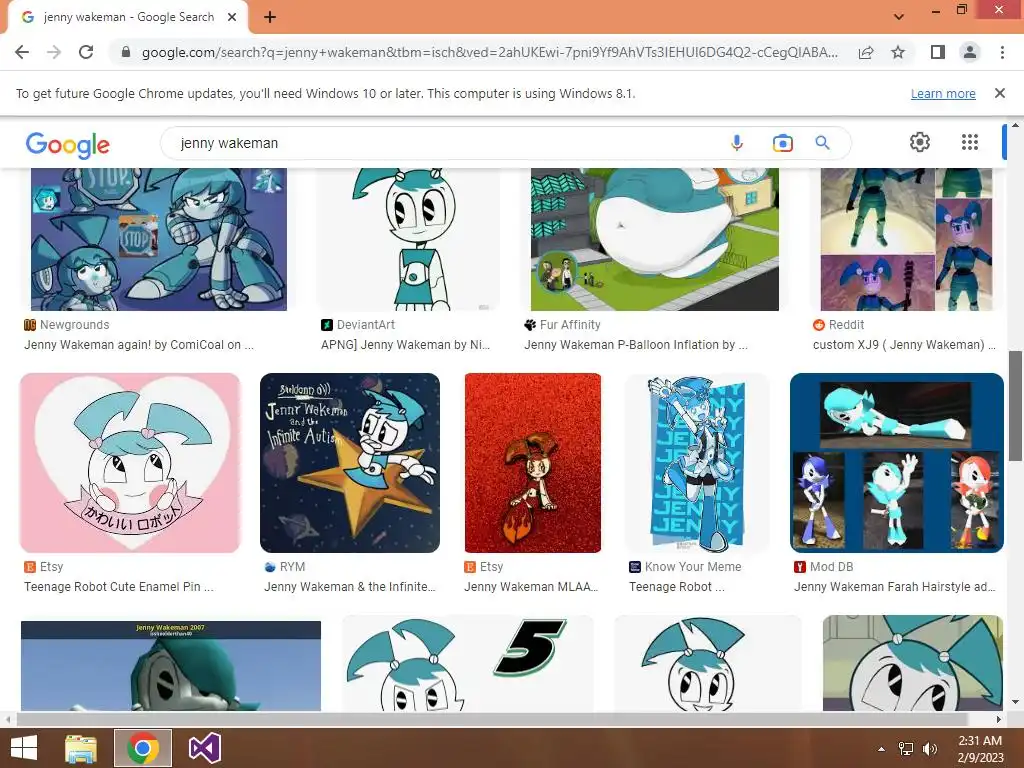
Task: Click the volume speaker tray icon
Action: [929, 749]
